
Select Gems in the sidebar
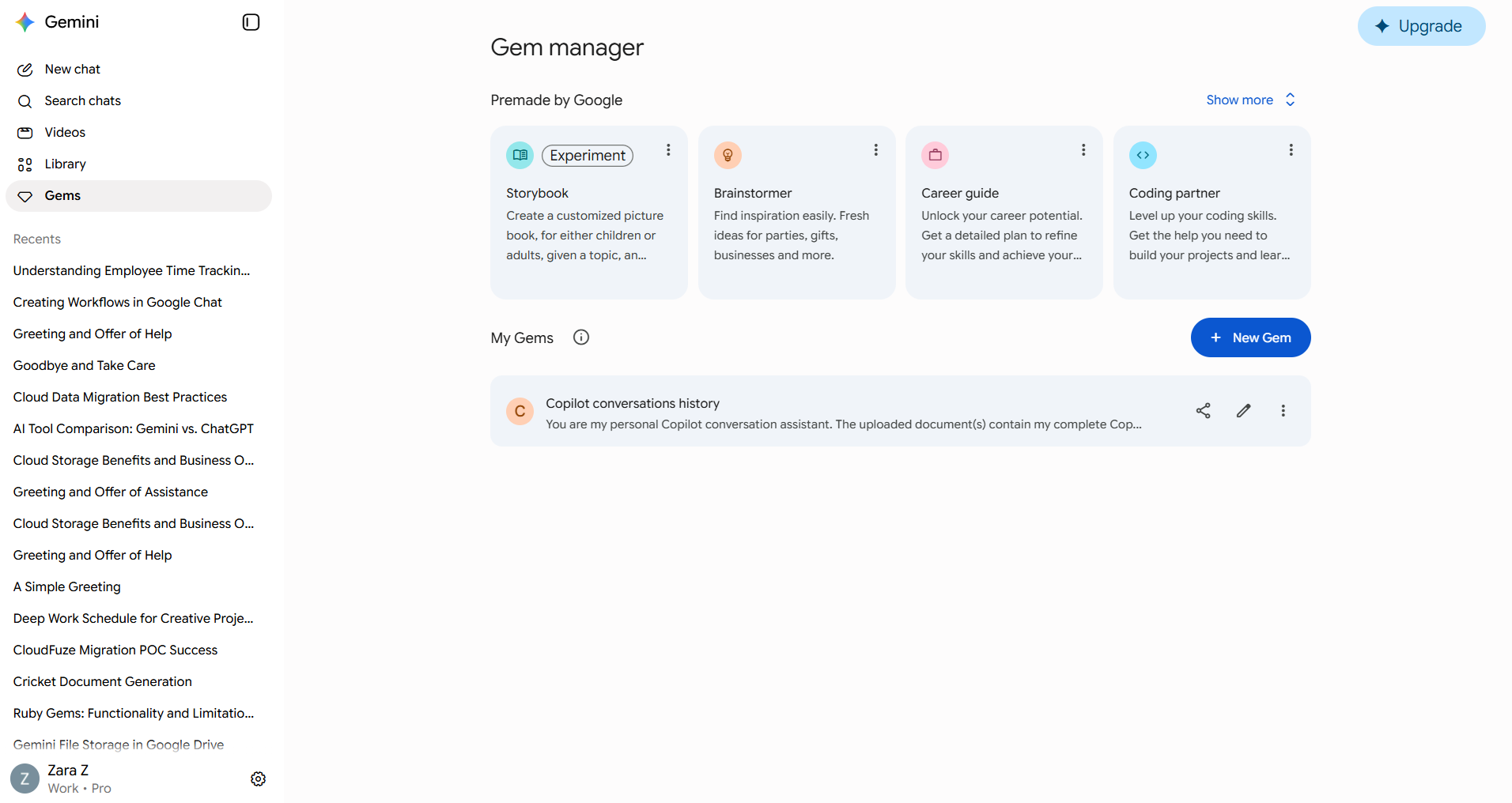pos(138,196)
